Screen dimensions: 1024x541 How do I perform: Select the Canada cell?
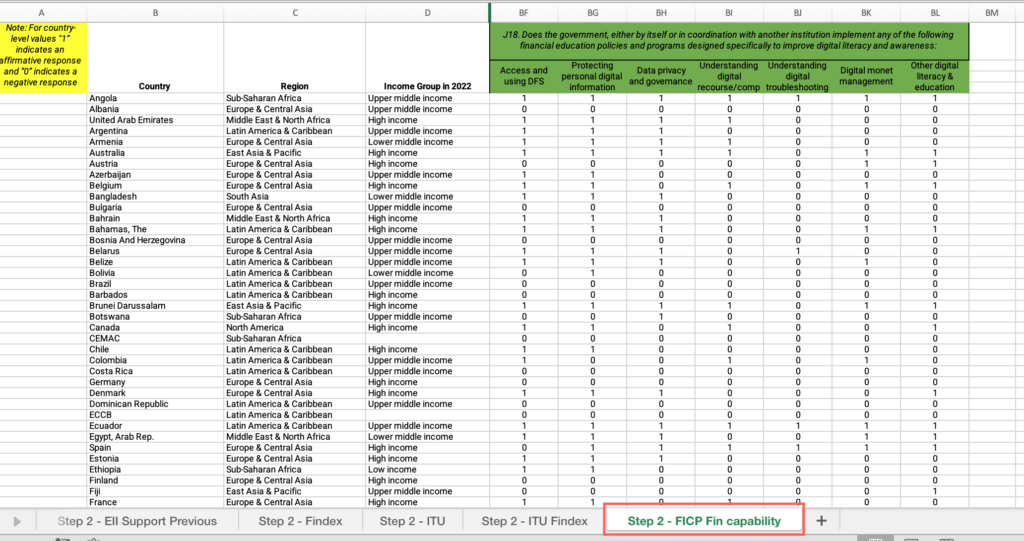pos(155,327)
